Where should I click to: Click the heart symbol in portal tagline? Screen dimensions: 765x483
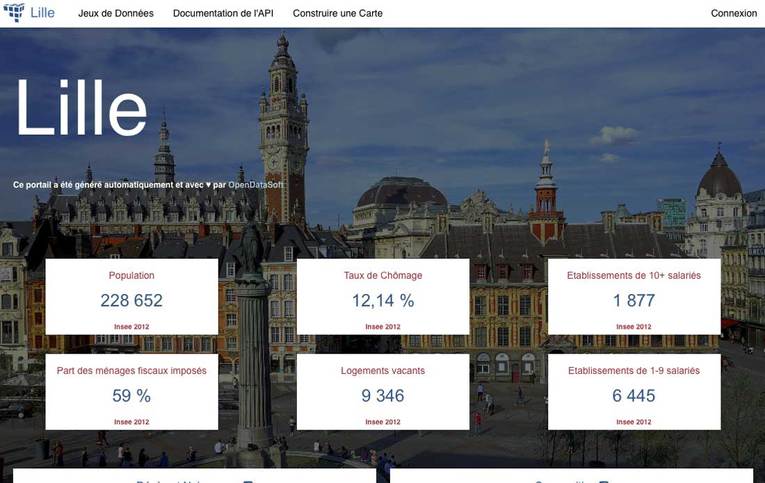[x=208, y=185]
